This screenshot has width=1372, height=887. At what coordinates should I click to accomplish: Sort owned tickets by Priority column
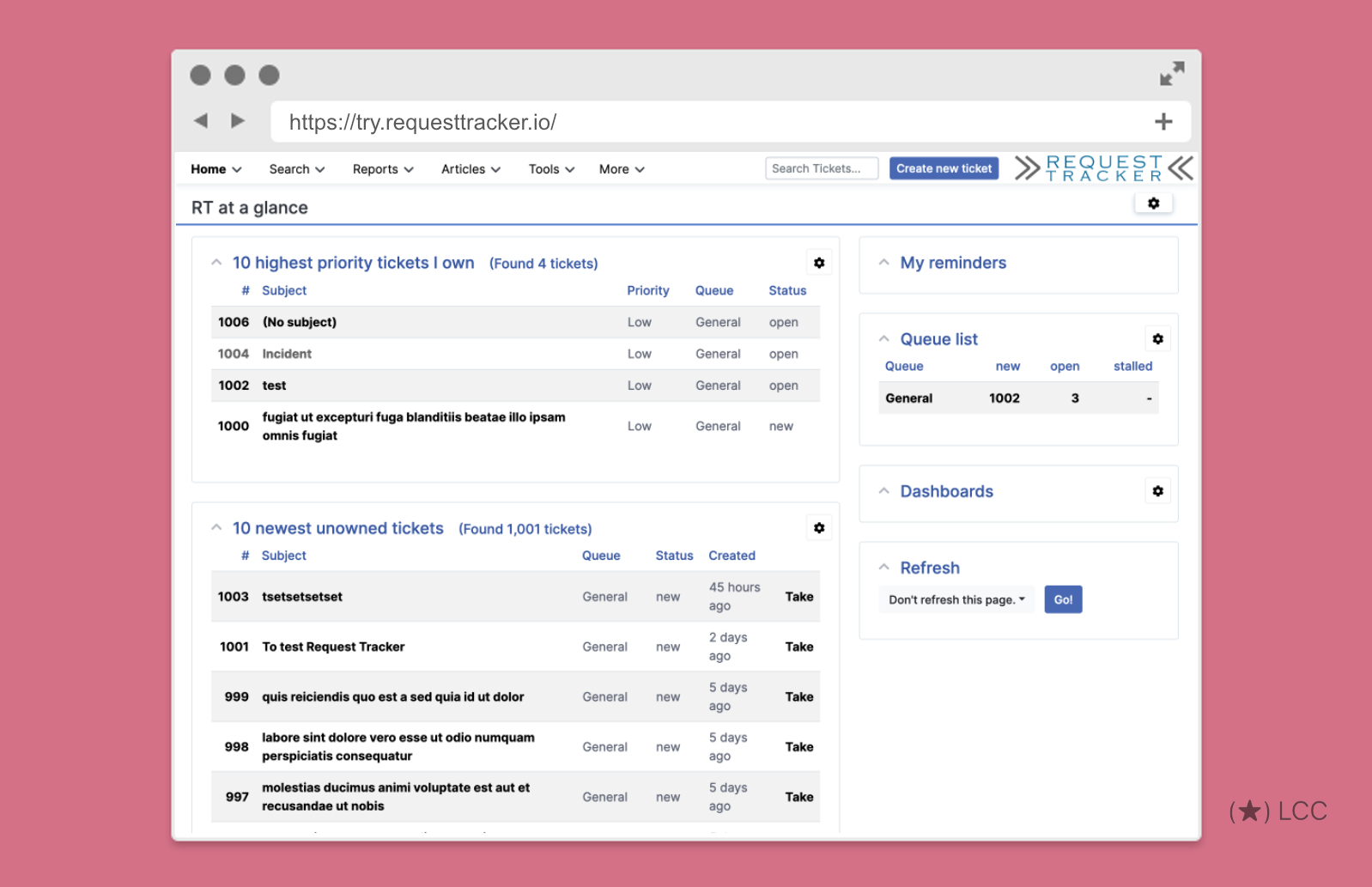(647, 290)
